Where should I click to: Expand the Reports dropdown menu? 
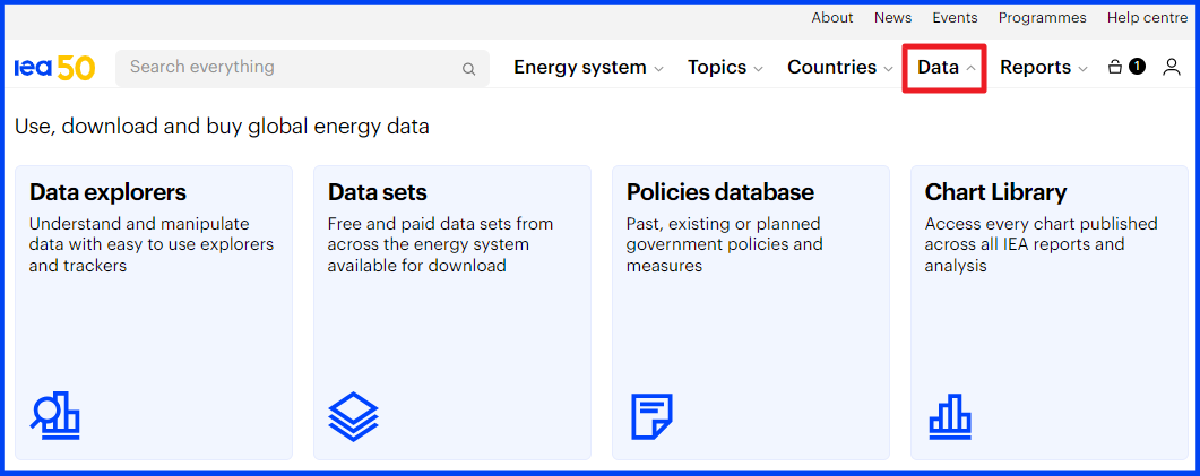[x=1044, y=68]
